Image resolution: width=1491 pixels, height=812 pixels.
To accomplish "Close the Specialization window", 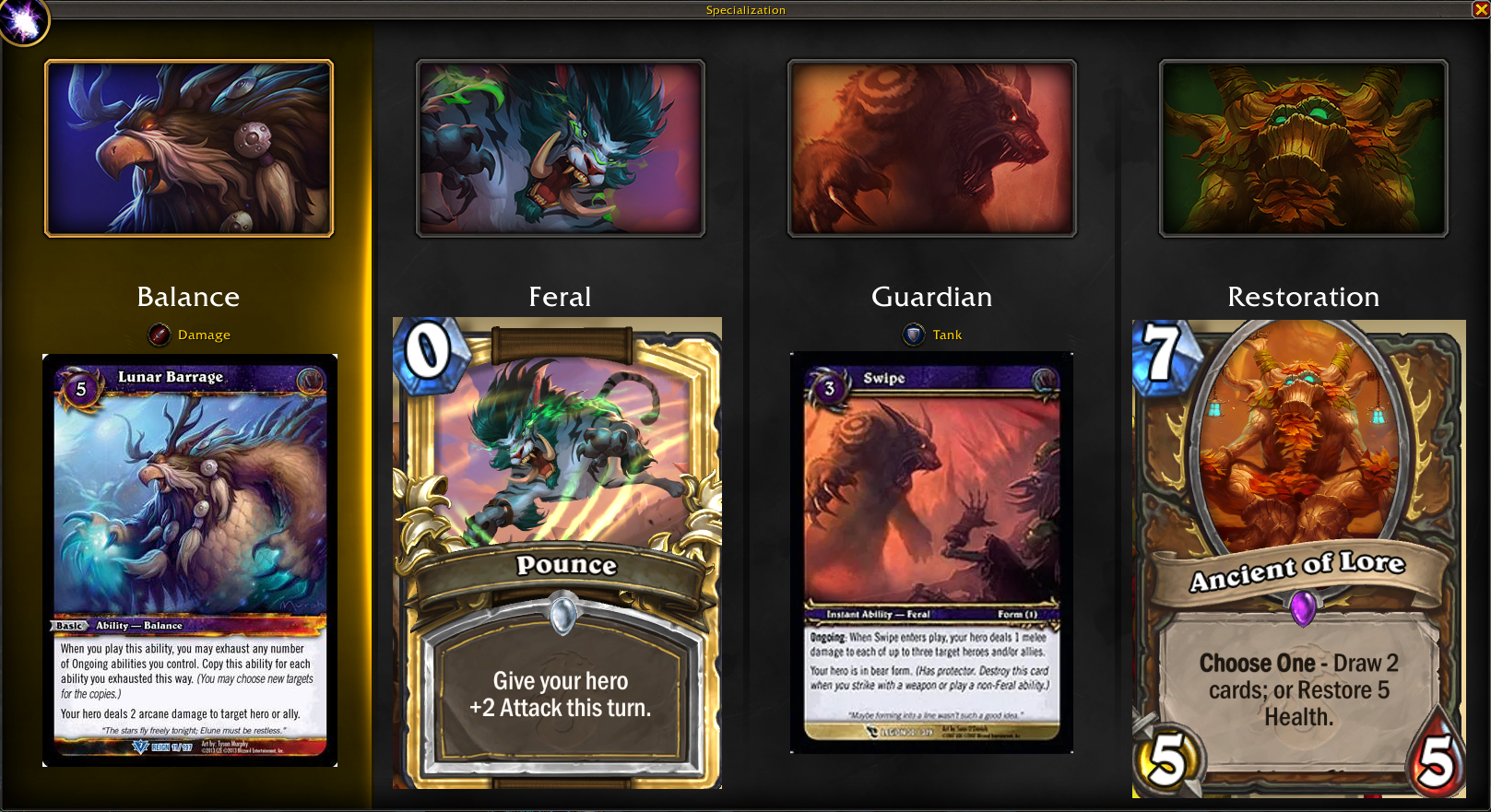I will point(1481,9).
